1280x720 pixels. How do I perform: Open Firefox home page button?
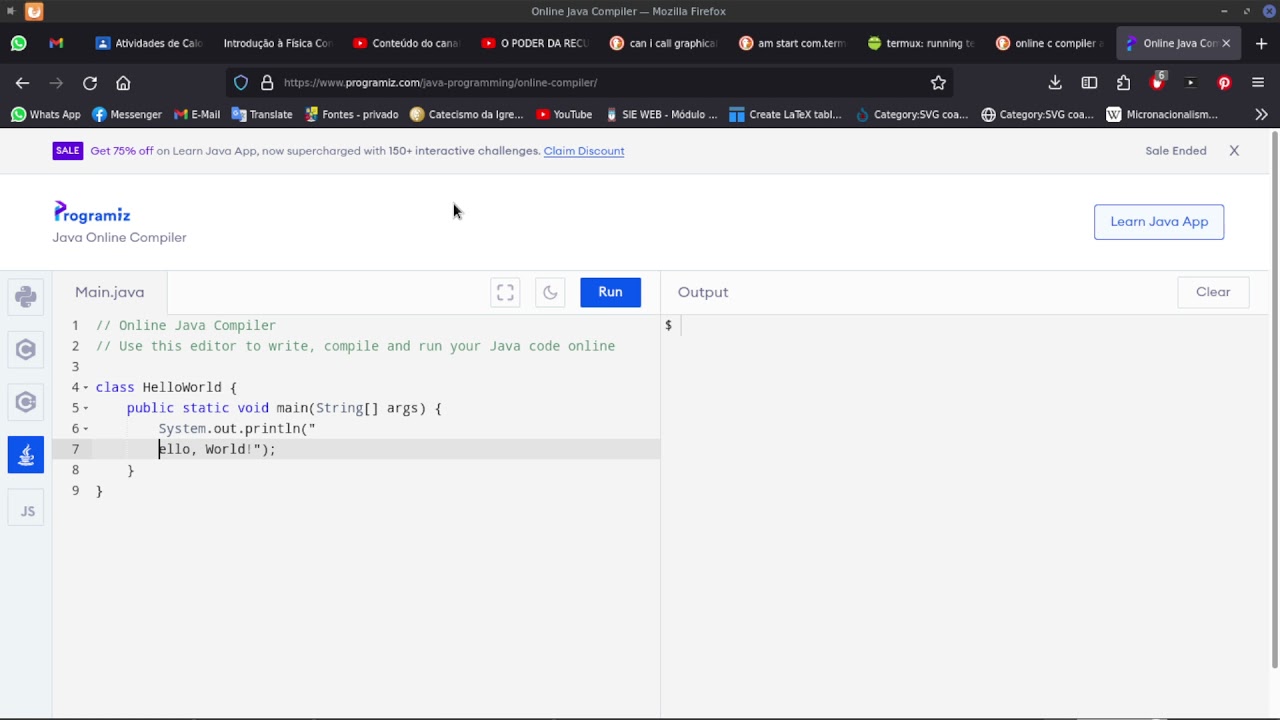point(123,83)
